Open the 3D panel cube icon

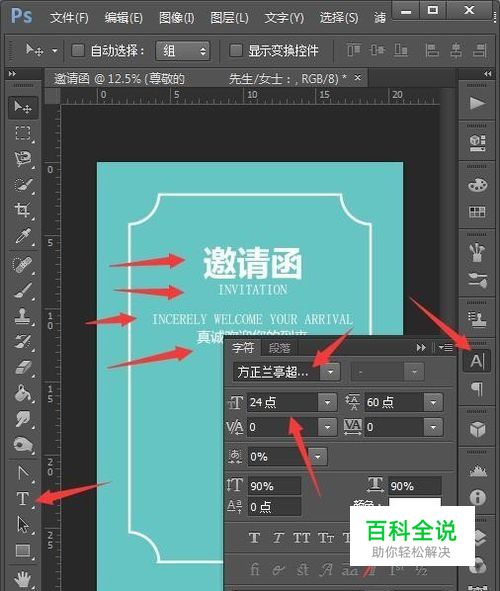[477, 429]
